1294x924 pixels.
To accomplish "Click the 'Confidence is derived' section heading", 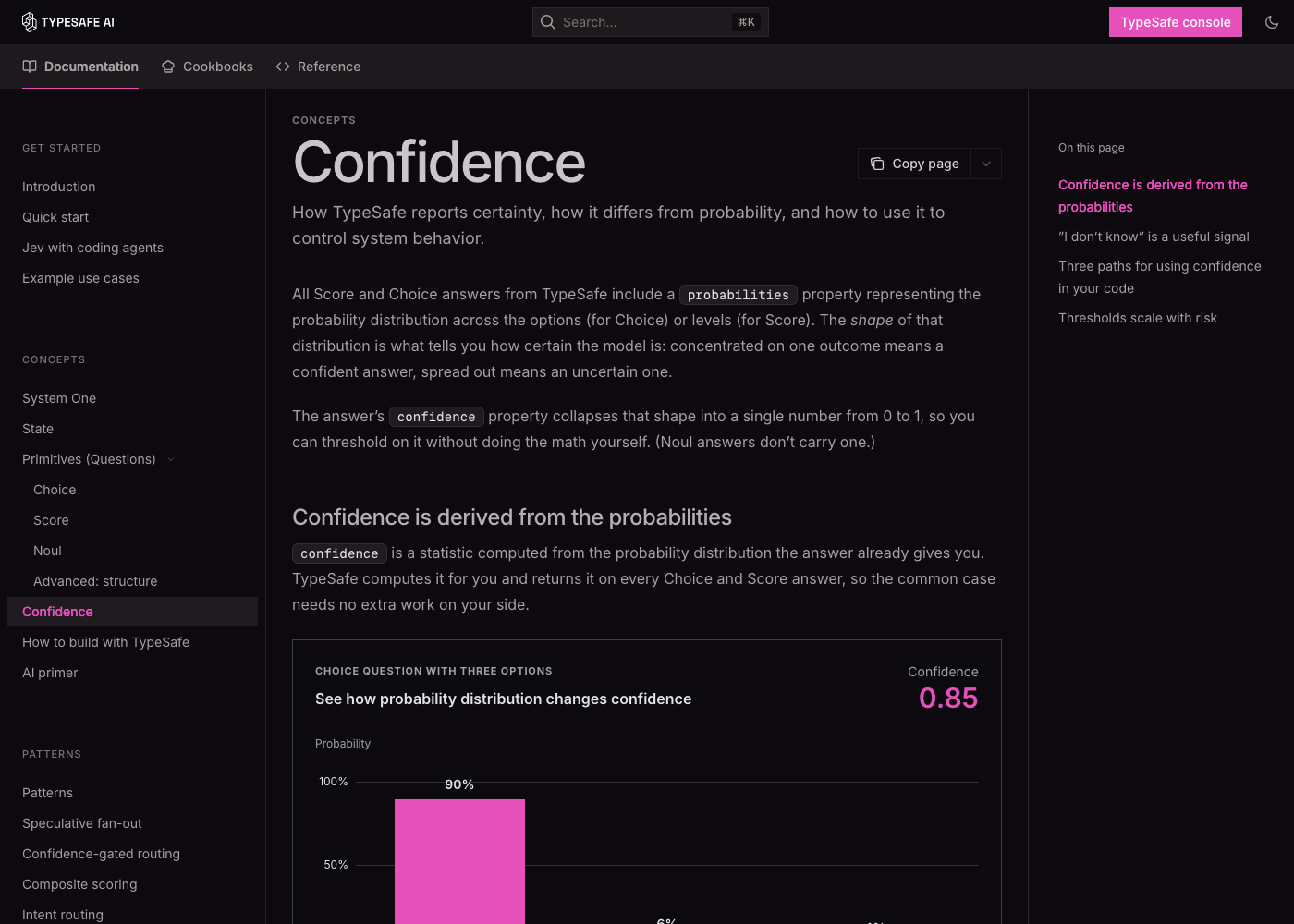I will (x=512, y=517).
